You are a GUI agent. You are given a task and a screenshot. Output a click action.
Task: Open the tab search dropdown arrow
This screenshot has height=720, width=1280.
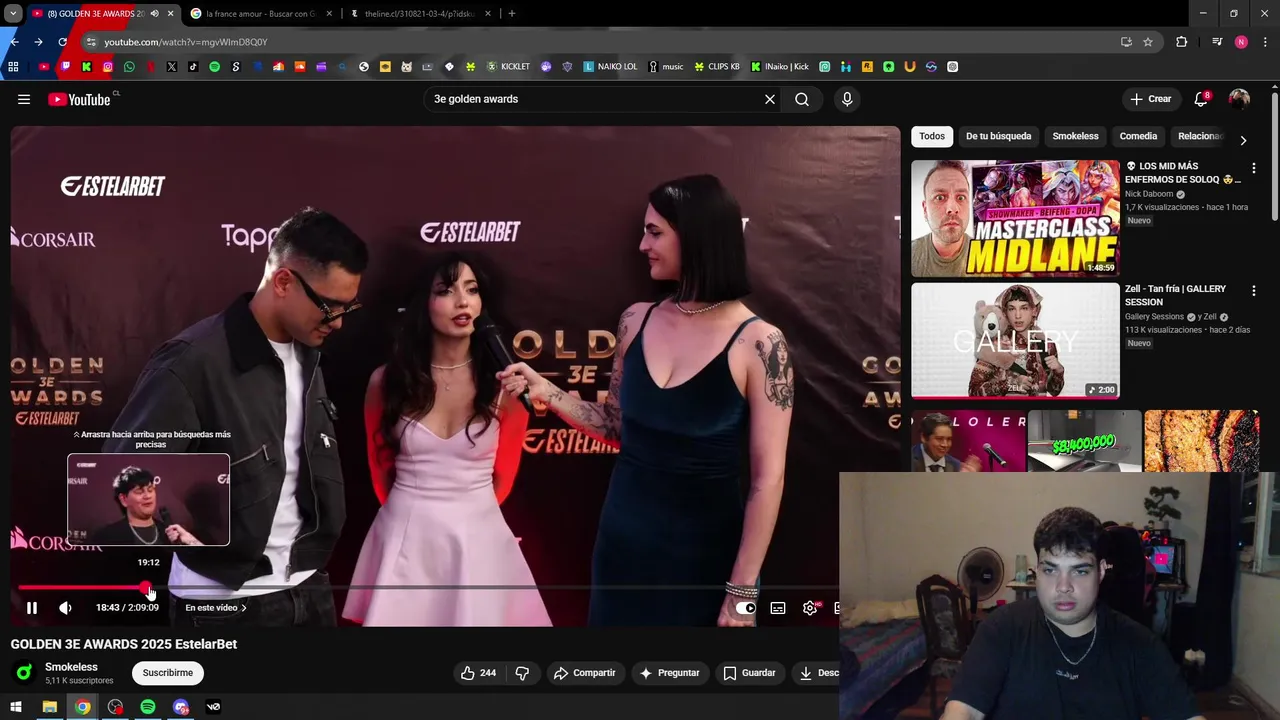tap(12, 14)
